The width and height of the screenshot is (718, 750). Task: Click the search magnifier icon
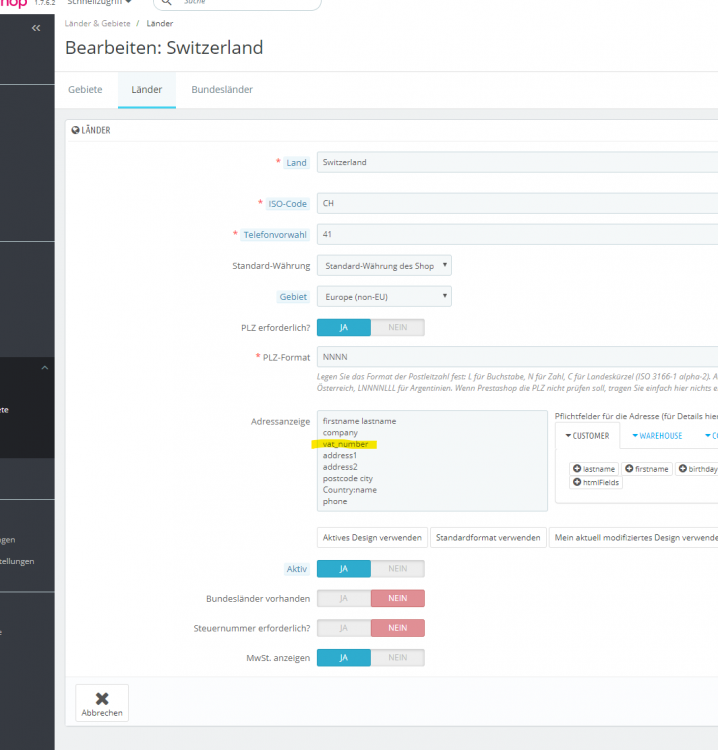click(167, 3)
